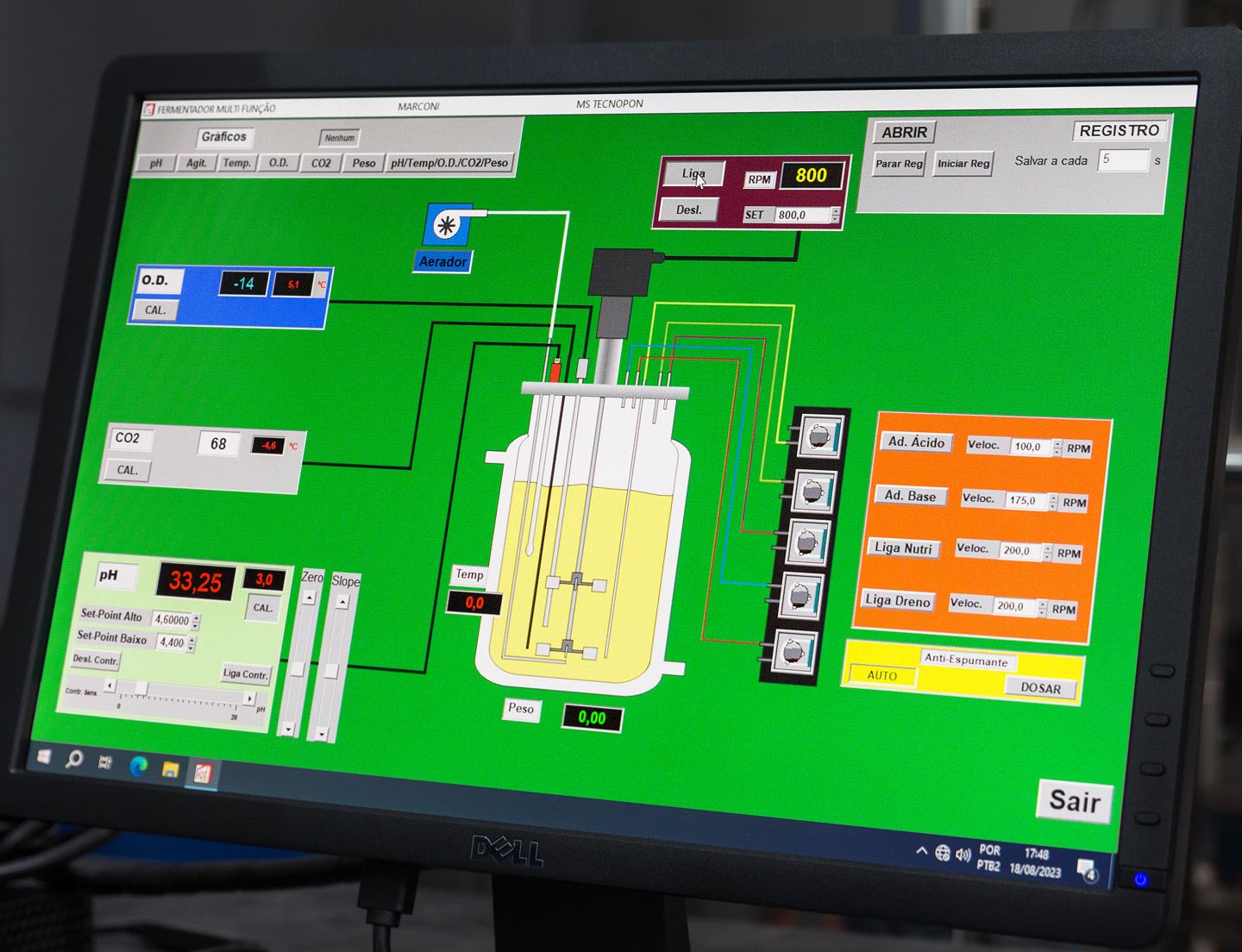Viewport: 1242px width, 952px height.
Task: Click the Nenhum graph option
Action: point(340,138)
